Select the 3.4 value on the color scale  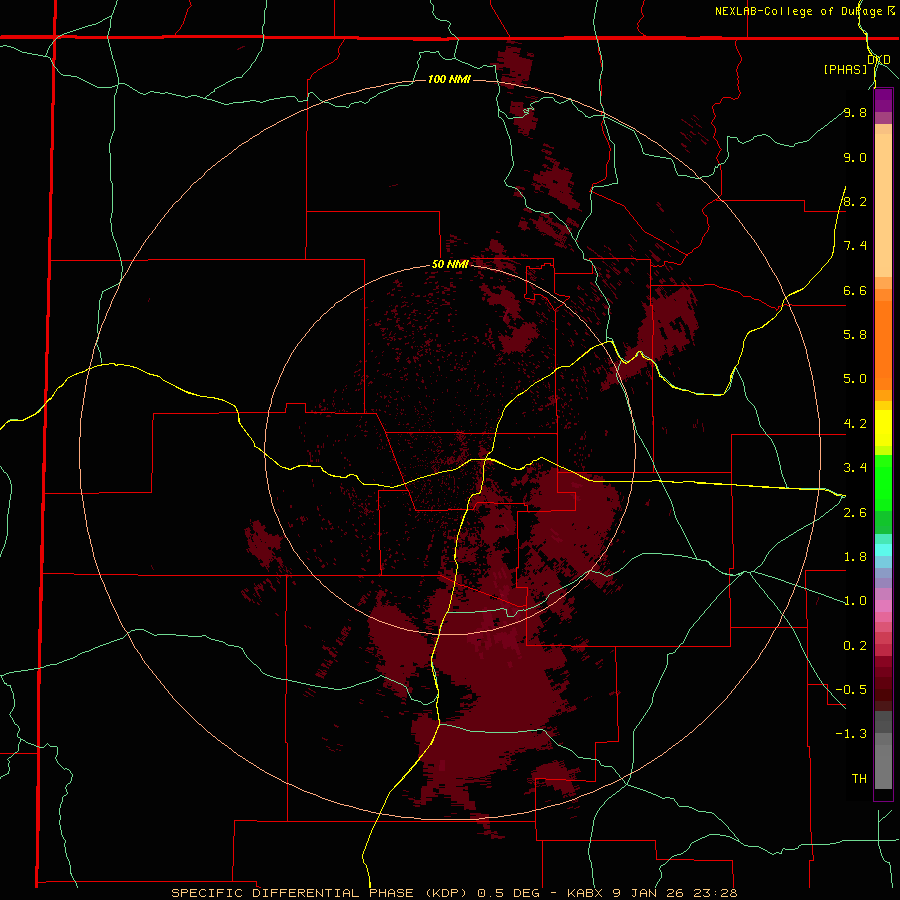855,468
